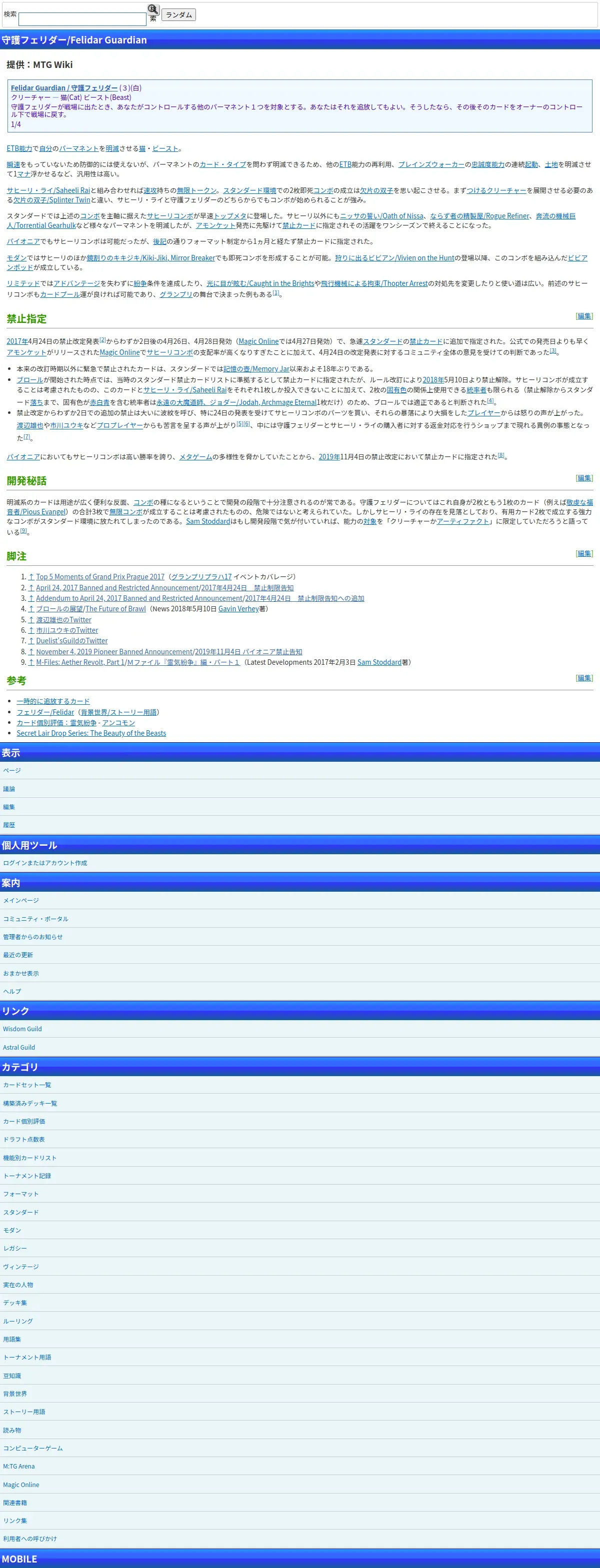This screenshot has height=1568, width=600.
Task: Open コミュニティ・ポータル
Action: pyautogui.click(x=35, y=919)
